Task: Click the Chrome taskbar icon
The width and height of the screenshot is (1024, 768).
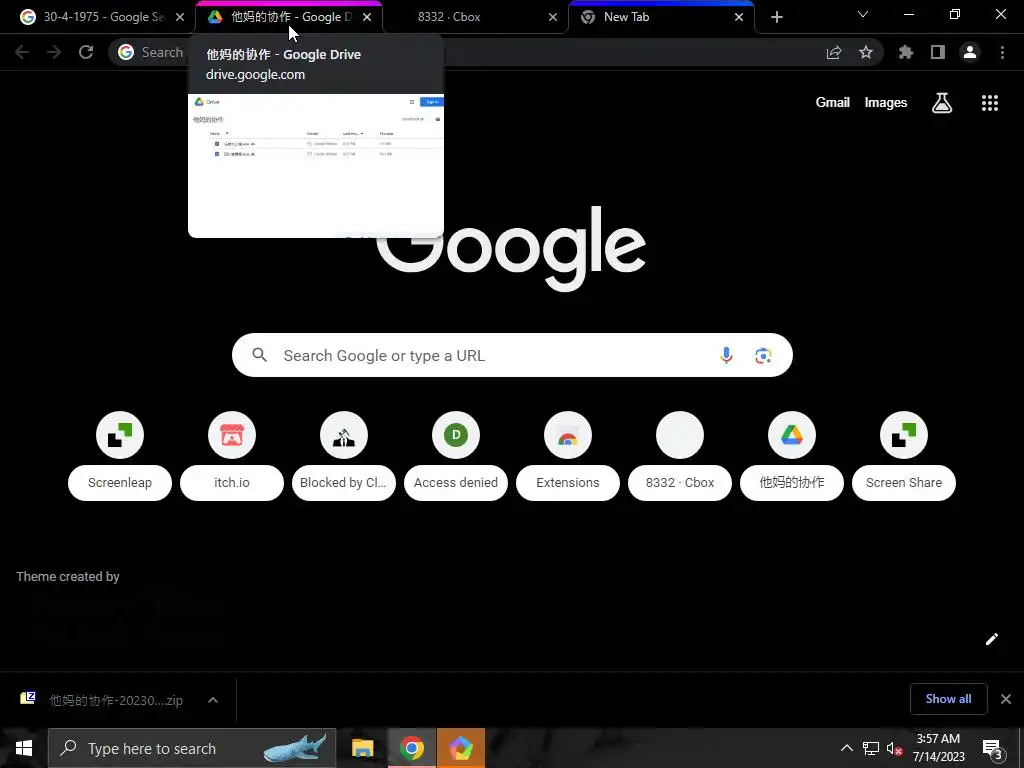Action: (411, 748)
